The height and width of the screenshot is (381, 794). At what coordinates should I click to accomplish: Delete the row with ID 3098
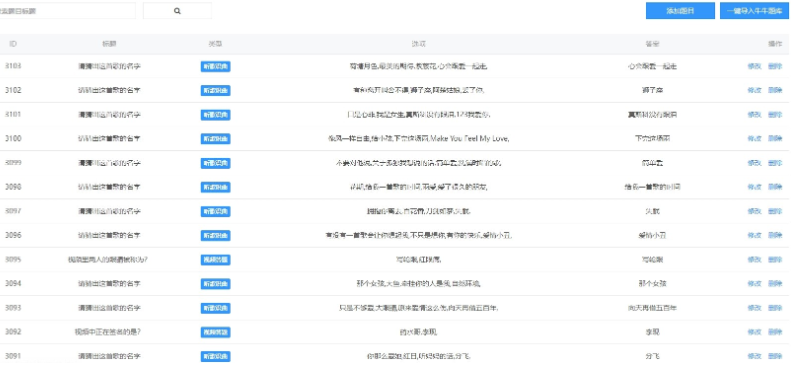pos(775,187)
